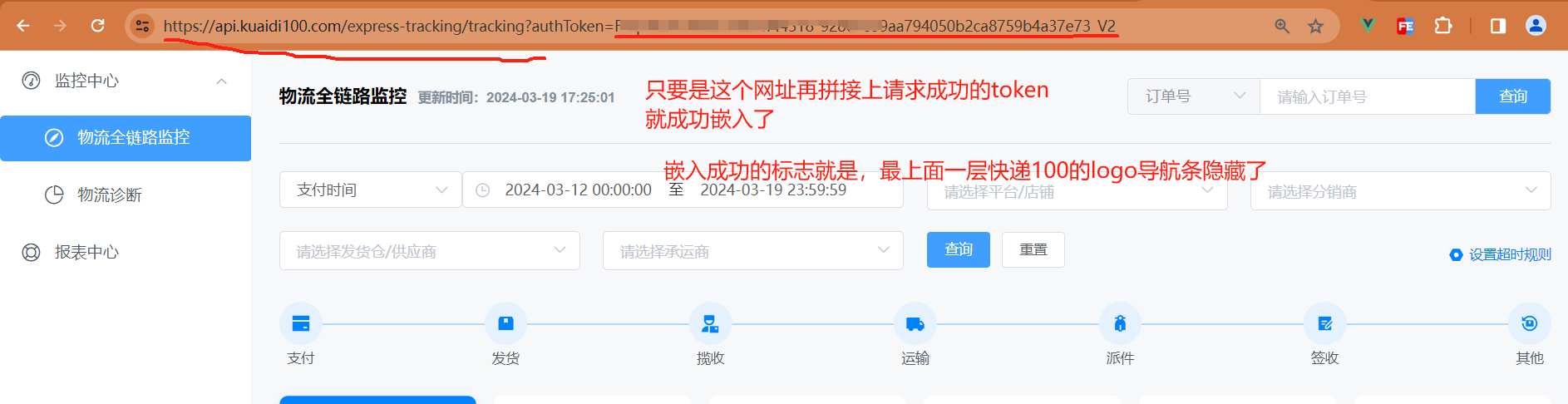Reload the page with refresh icon
Viewport: 1568px width, 404px height.
pyautogui.click(x=97, y=26)
